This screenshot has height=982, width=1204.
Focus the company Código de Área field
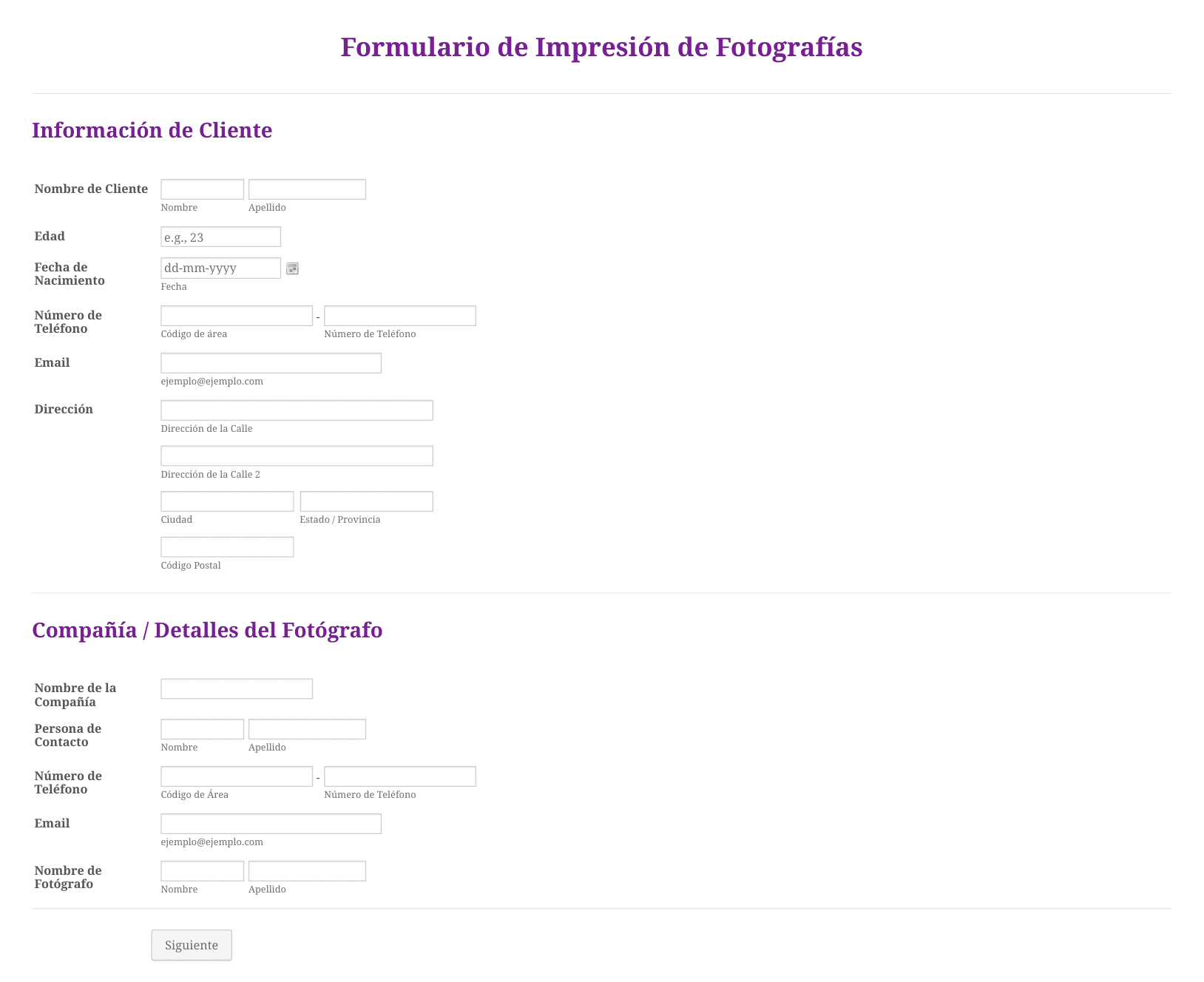[237, 776]
